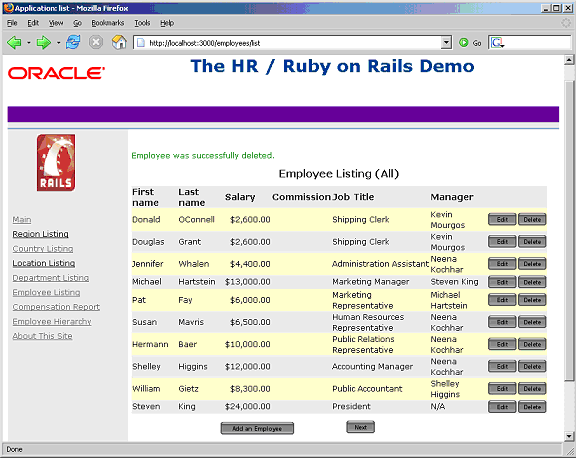Click the Add an Employee button
576x458 pixels.
257,428
